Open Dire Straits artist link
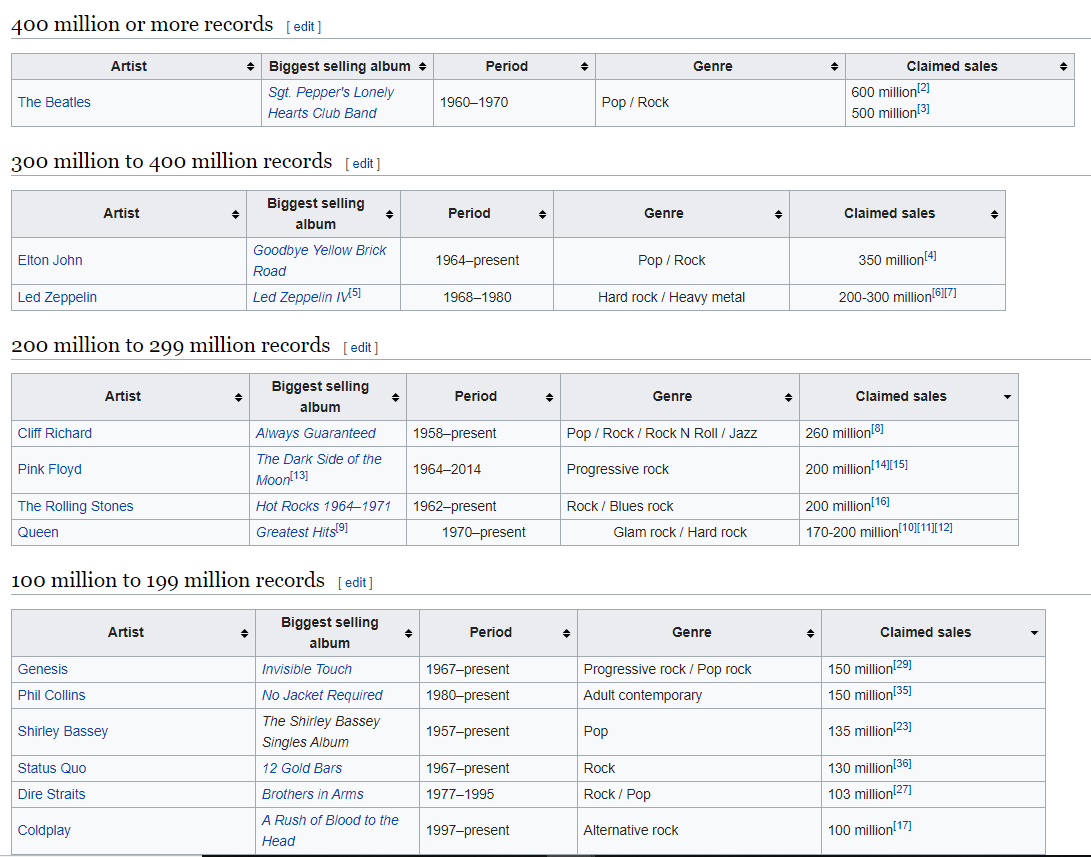The image size is (1091, 857). pyautogui.click(x=51, y=794)
